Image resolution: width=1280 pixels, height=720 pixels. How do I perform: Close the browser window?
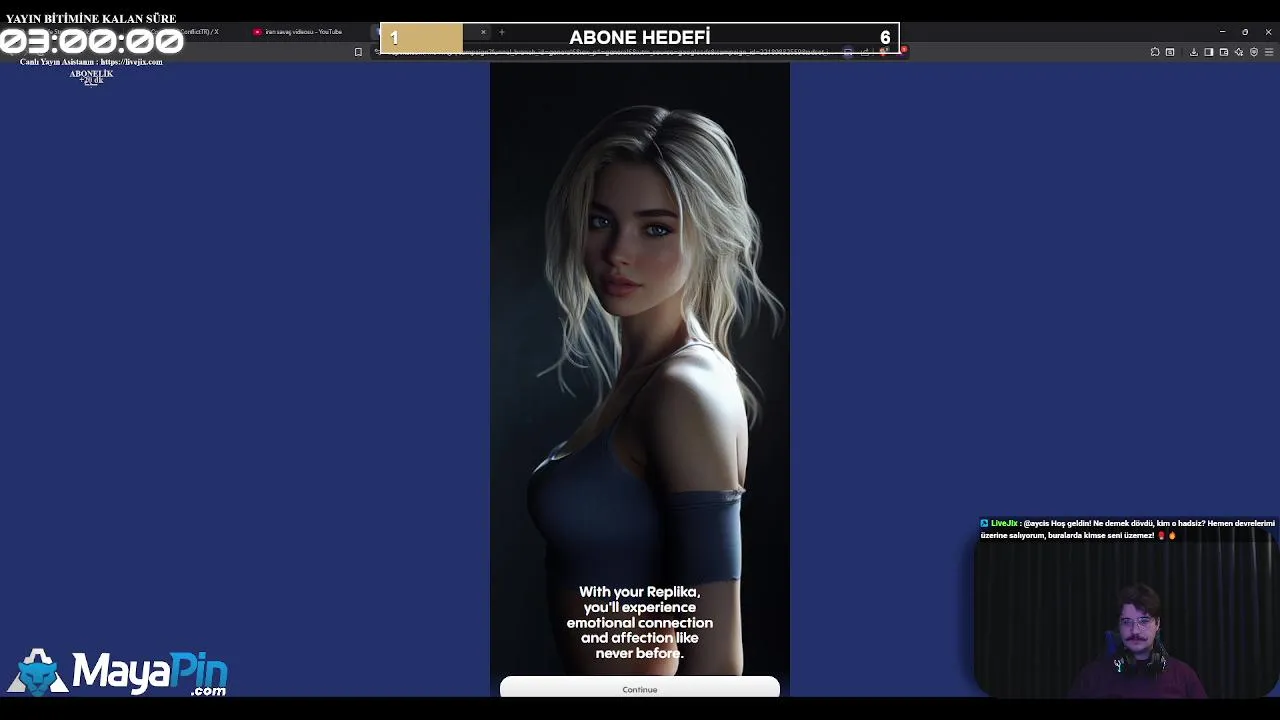[x=1268, y=32]
